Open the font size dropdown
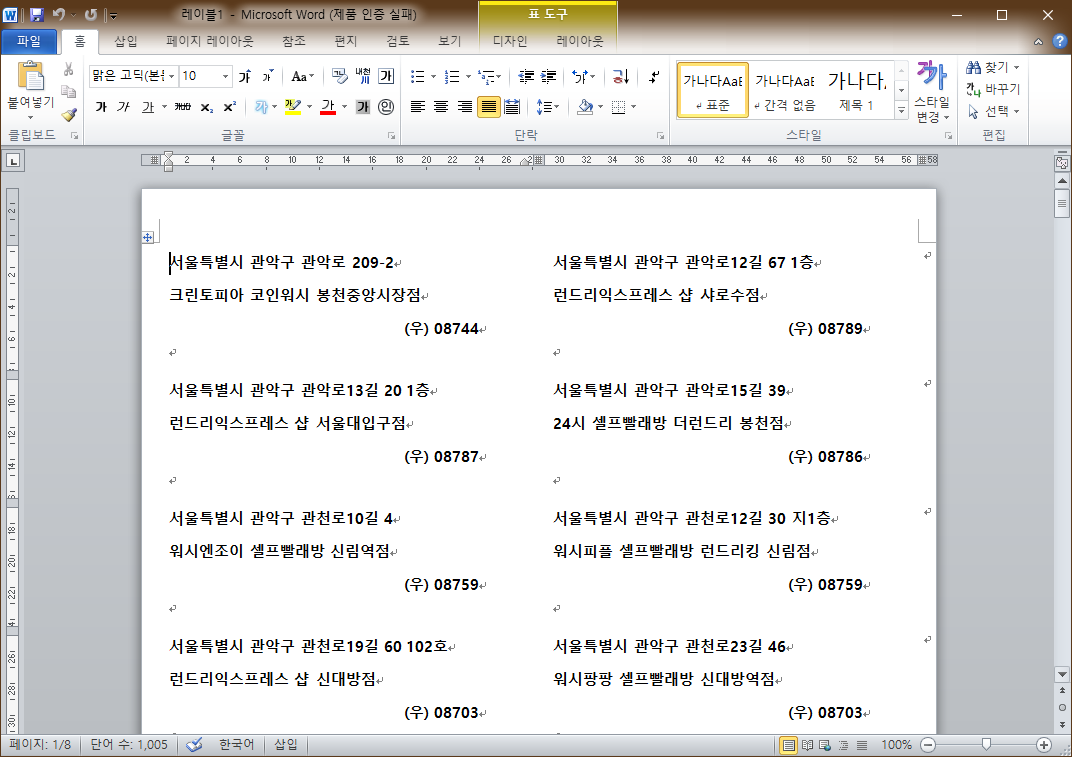The height and width of the screenshot is (757, 1072). coord(225,76)
